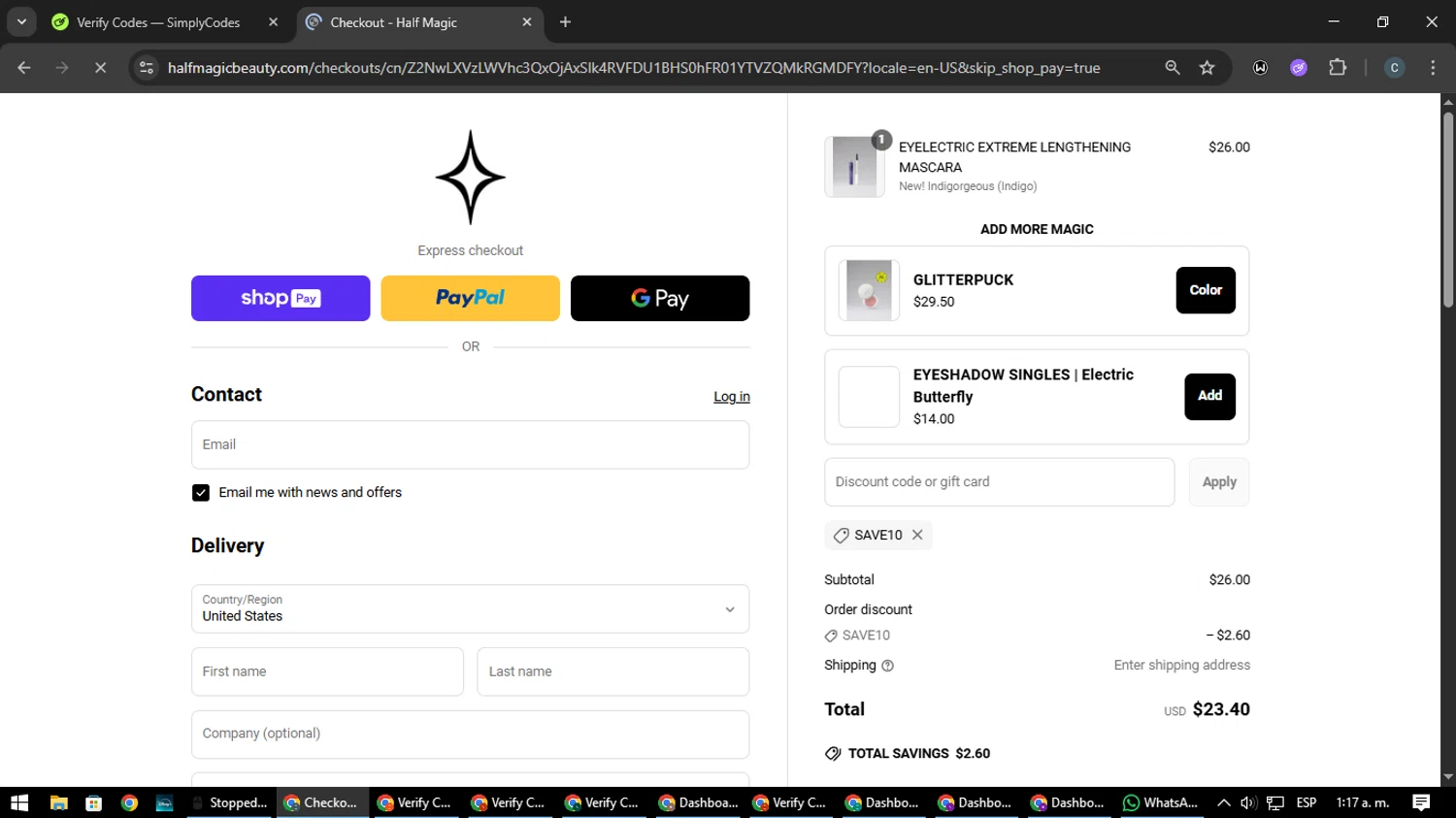Click the Log in link
1456x818 pixels.
pos(732,397)
